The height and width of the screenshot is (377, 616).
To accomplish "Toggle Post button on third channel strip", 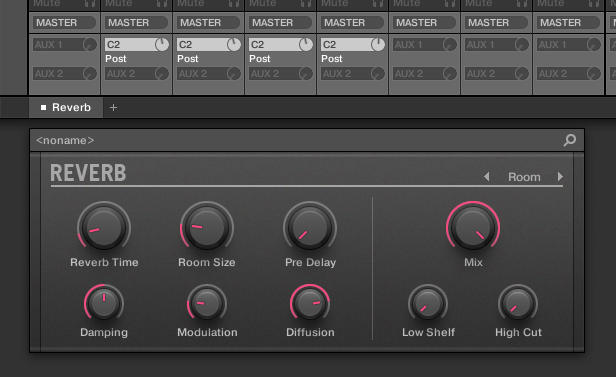I will click(x=188, y=59).
